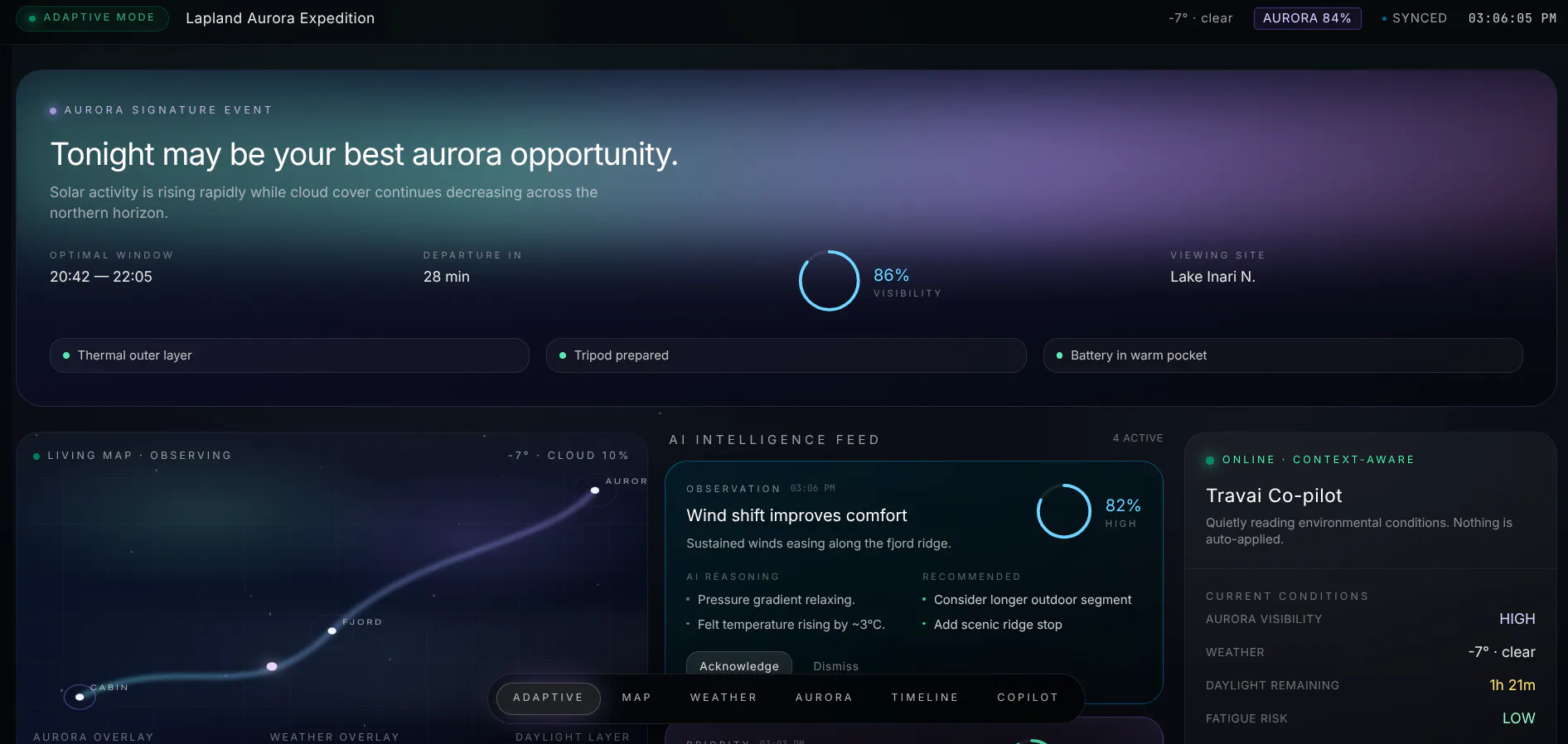Image resolution: width=1568 pixels, height=744 pixels.
Task: Click the Weather row value in Current Conditions
Action: (1502, 652)
